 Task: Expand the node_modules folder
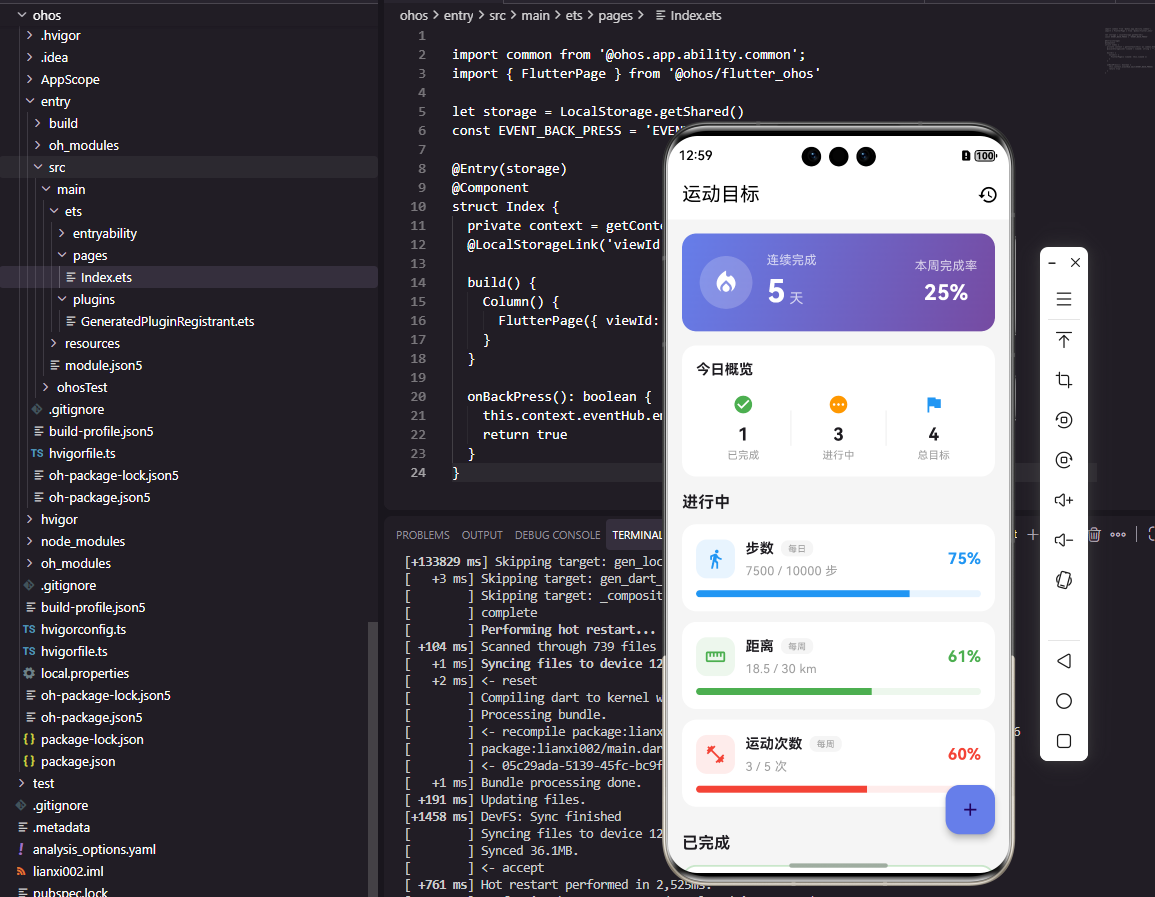click(29, 541)
